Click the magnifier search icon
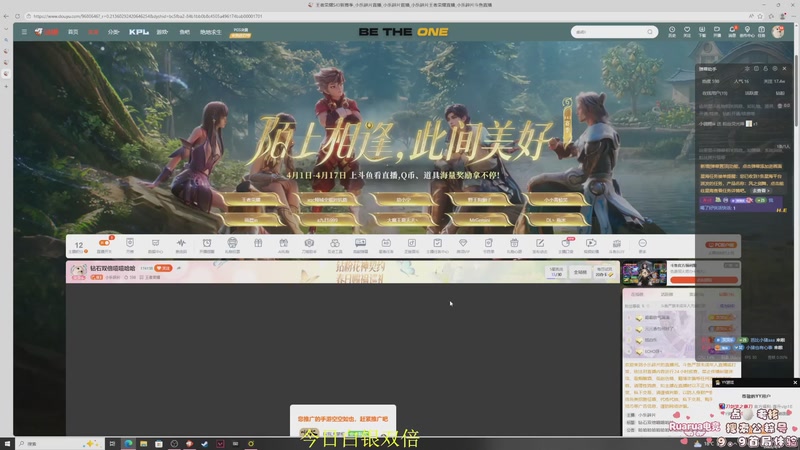 pyautogui.click(x=649, y=32)
